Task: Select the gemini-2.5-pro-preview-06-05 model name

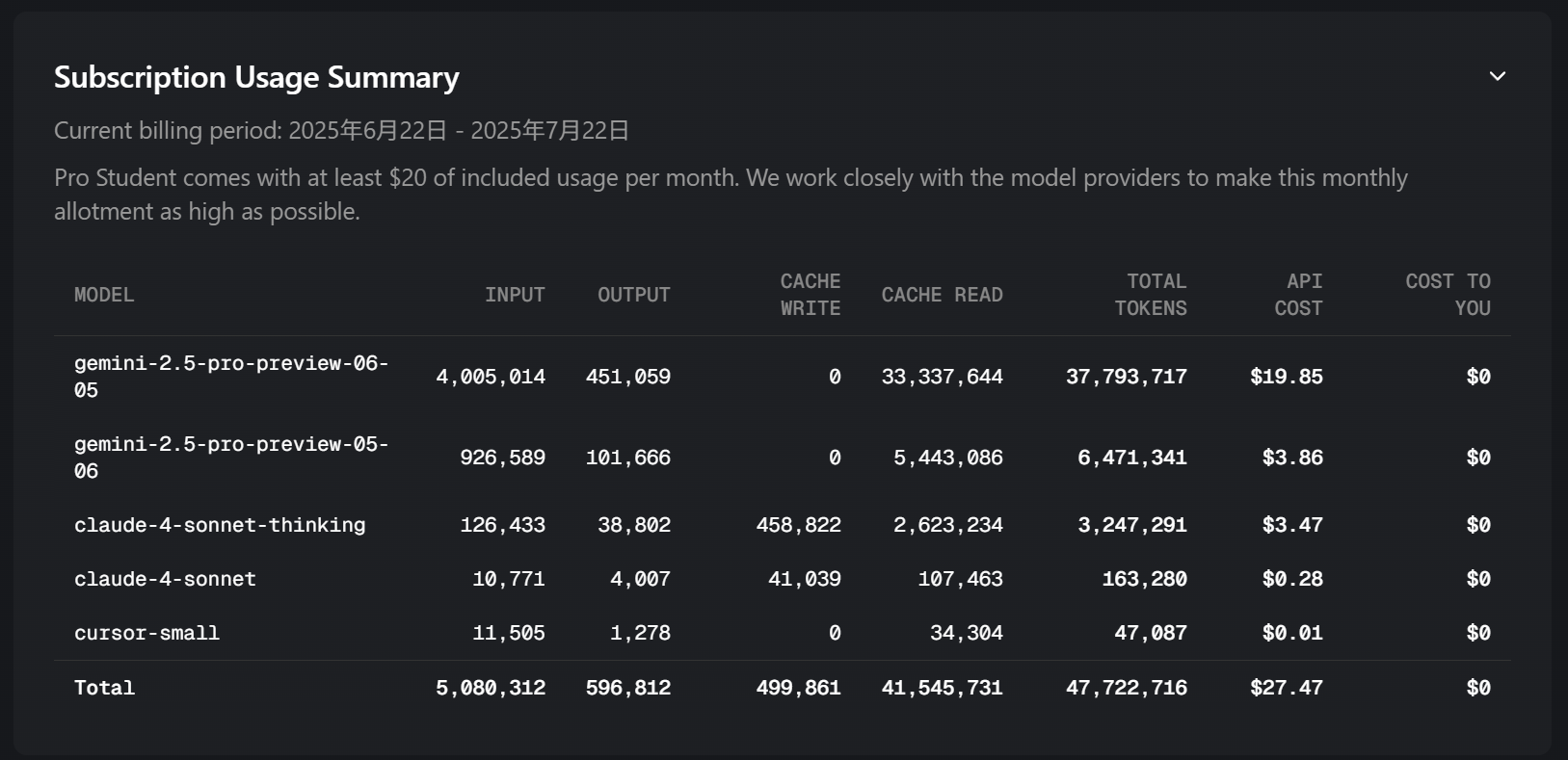Action: pyautogui.click(x=231, y=377)
